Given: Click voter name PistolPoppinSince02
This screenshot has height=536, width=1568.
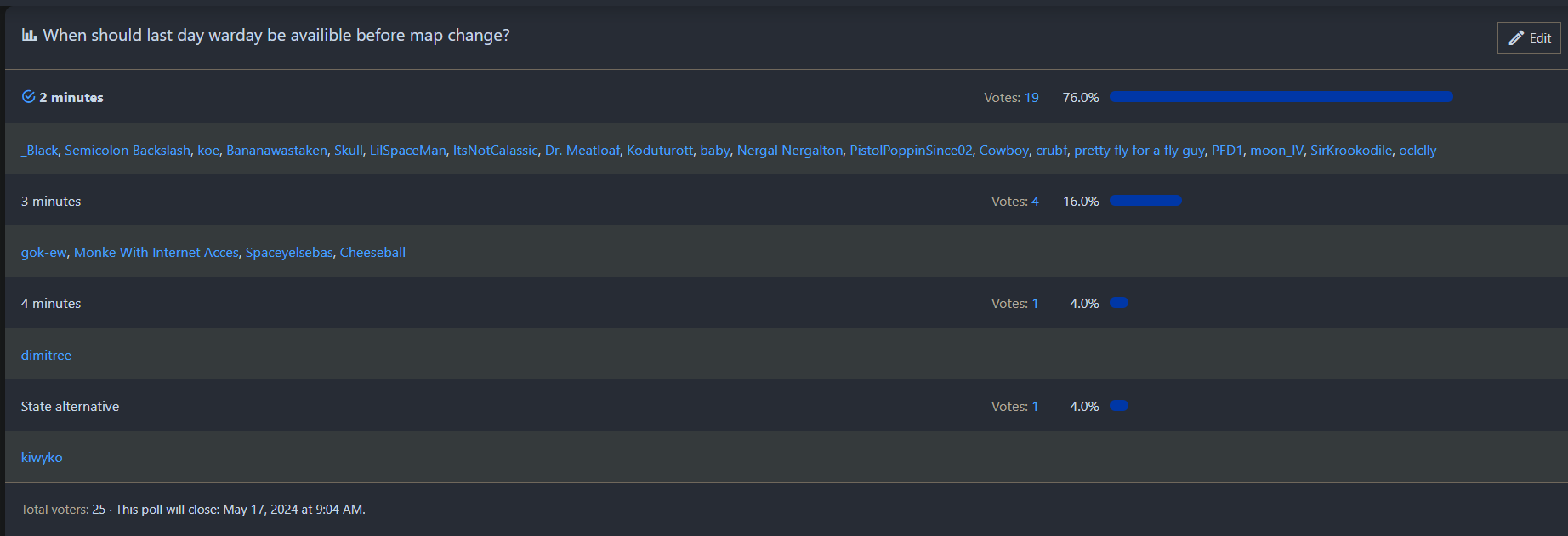Looking at the screenshot, I should (x=911, y=151).
